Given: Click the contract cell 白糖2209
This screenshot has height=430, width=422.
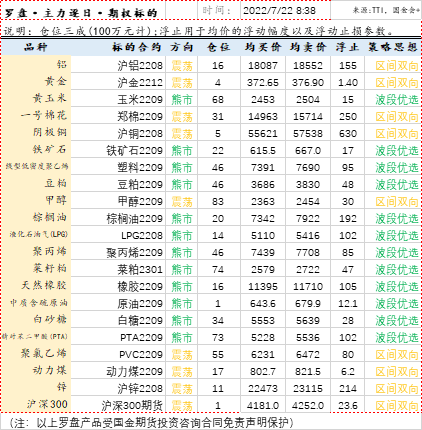Looking at the screenshot, I should (x=140, y=321).
